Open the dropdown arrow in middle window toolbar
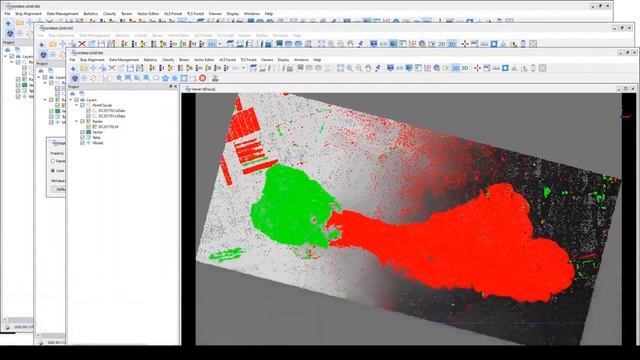 click(220, 44)
